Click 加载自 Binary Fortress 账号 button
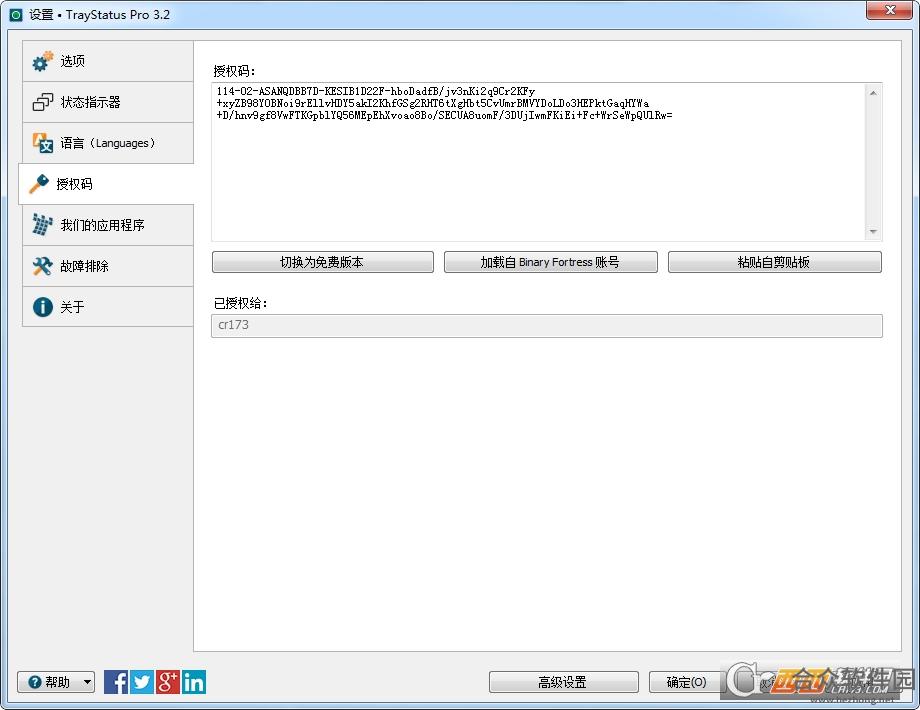Image resolution: width=920 pixels, height=710 pixels. point(550,262)
